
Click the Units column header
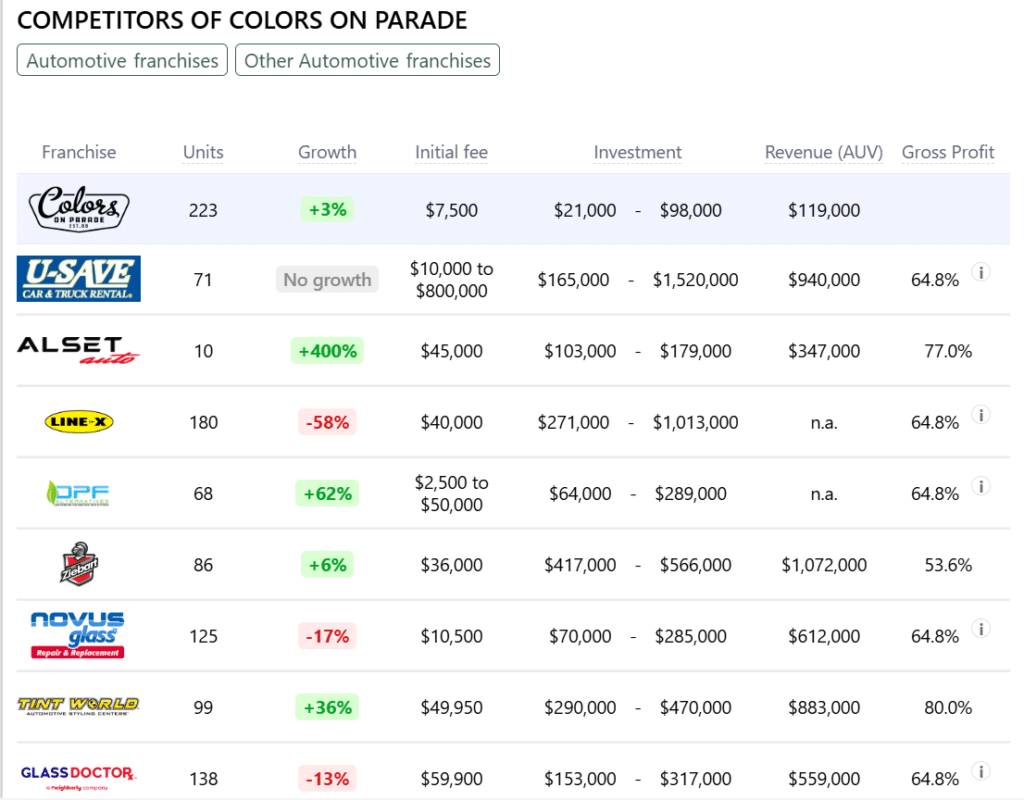pos(203,152)
